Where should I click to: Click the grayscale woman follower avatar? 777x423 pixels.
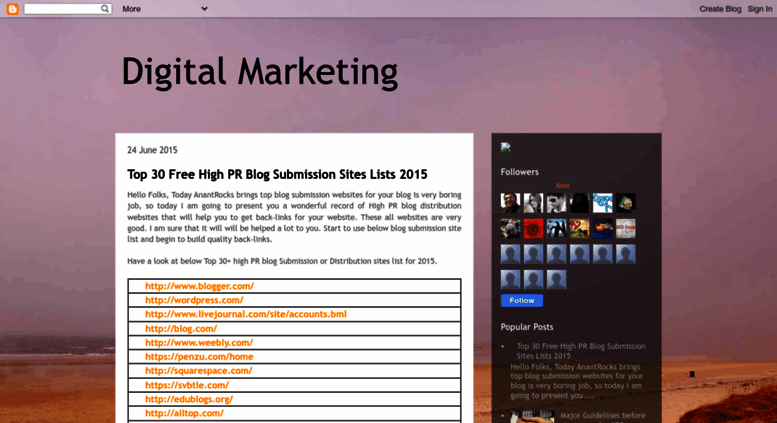(533, 203)
